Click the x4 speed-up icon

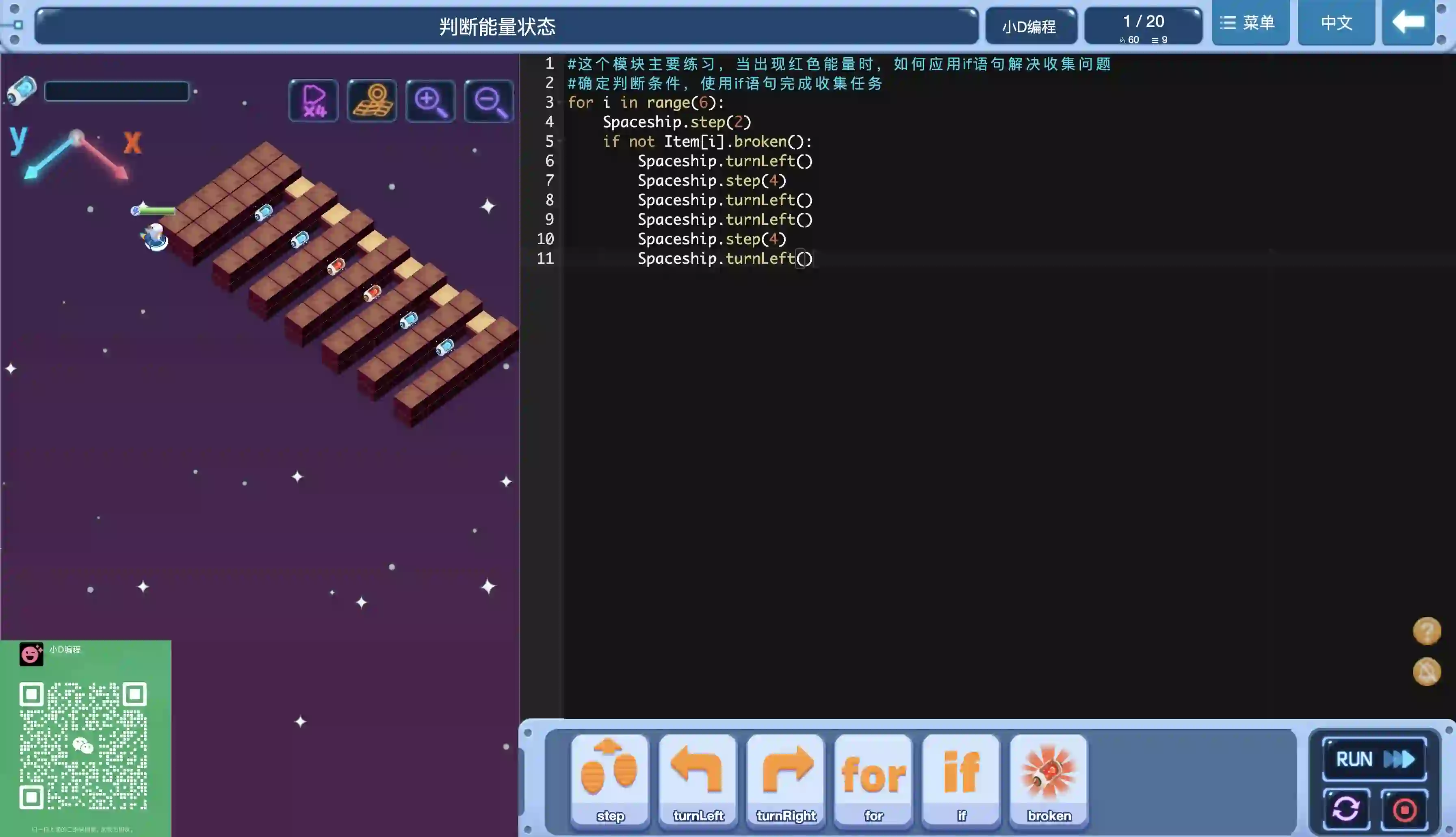314,101
